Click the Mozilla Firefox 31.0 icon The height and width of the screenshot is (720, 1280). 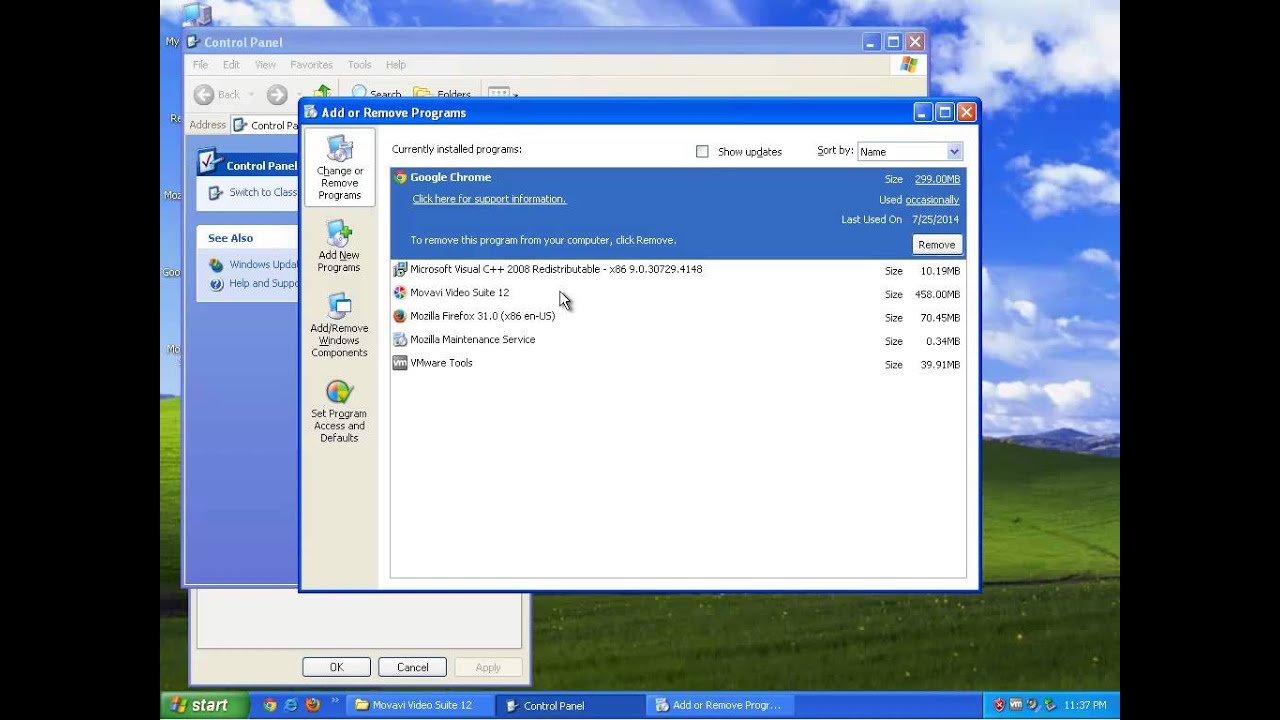click(400, 316)
